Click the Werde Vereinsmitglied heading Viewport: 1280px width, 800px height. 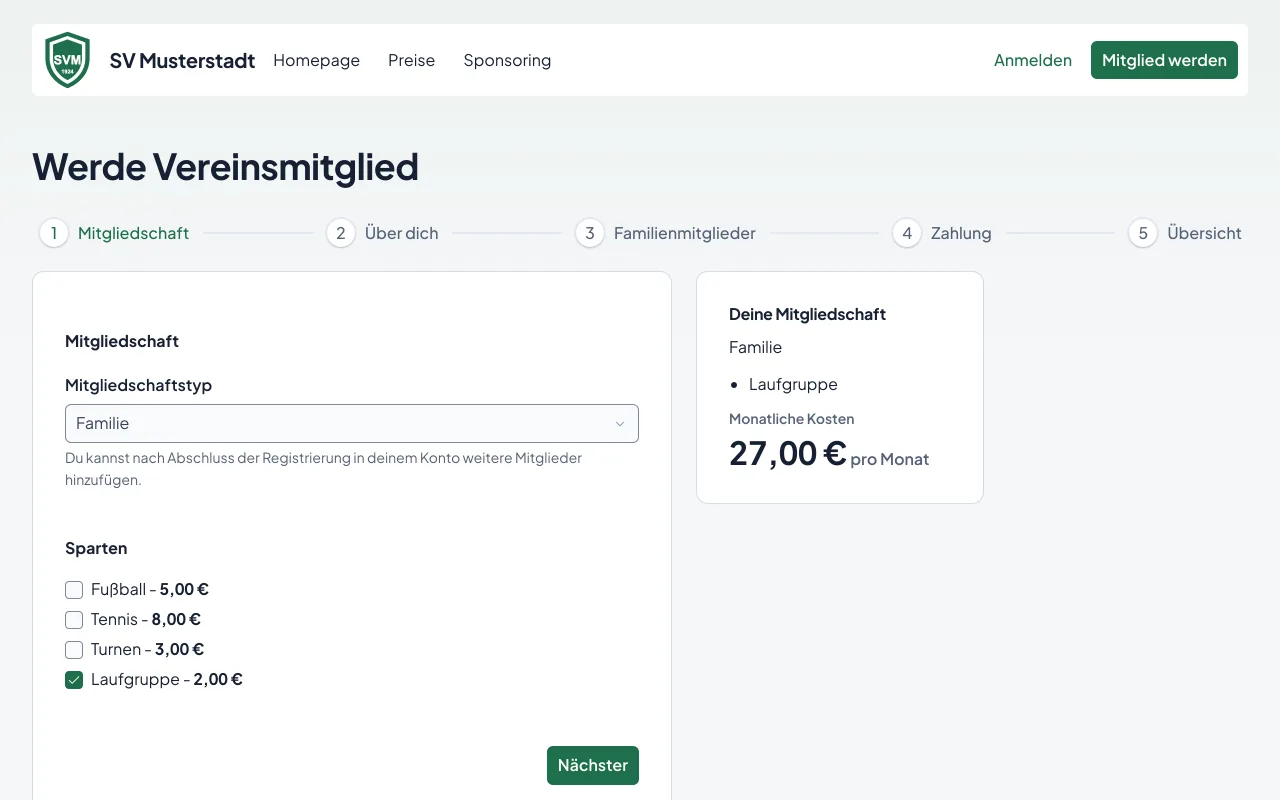tap(225, 166)
